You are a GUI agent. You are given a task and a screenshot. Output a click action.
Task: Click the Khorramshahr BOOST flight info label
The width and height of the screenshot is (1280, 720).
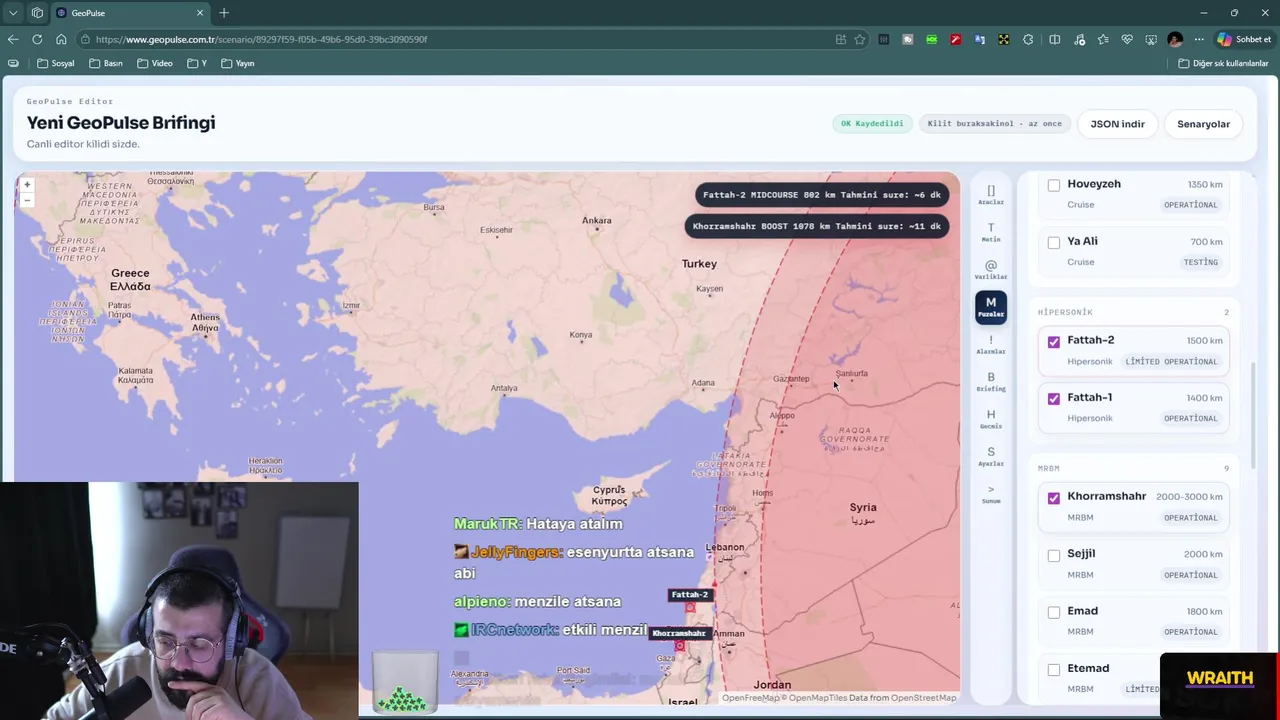click(x=817, y=226)
